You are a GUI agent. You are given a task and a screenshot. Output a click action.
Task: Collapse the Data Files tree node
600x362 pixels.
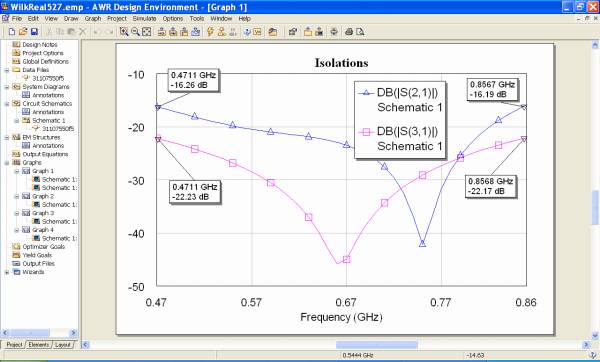click(7, 70)
